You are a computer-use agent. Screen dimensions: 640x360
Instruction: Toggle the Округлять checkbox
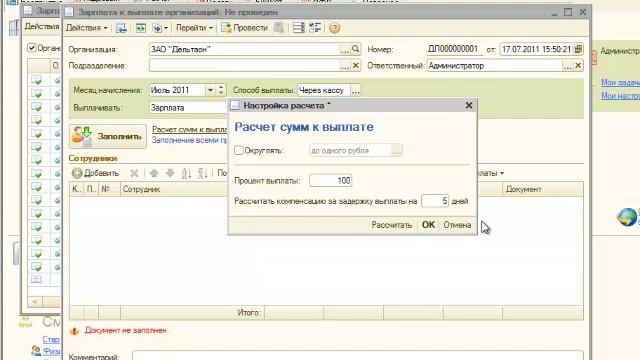[239, 150]
